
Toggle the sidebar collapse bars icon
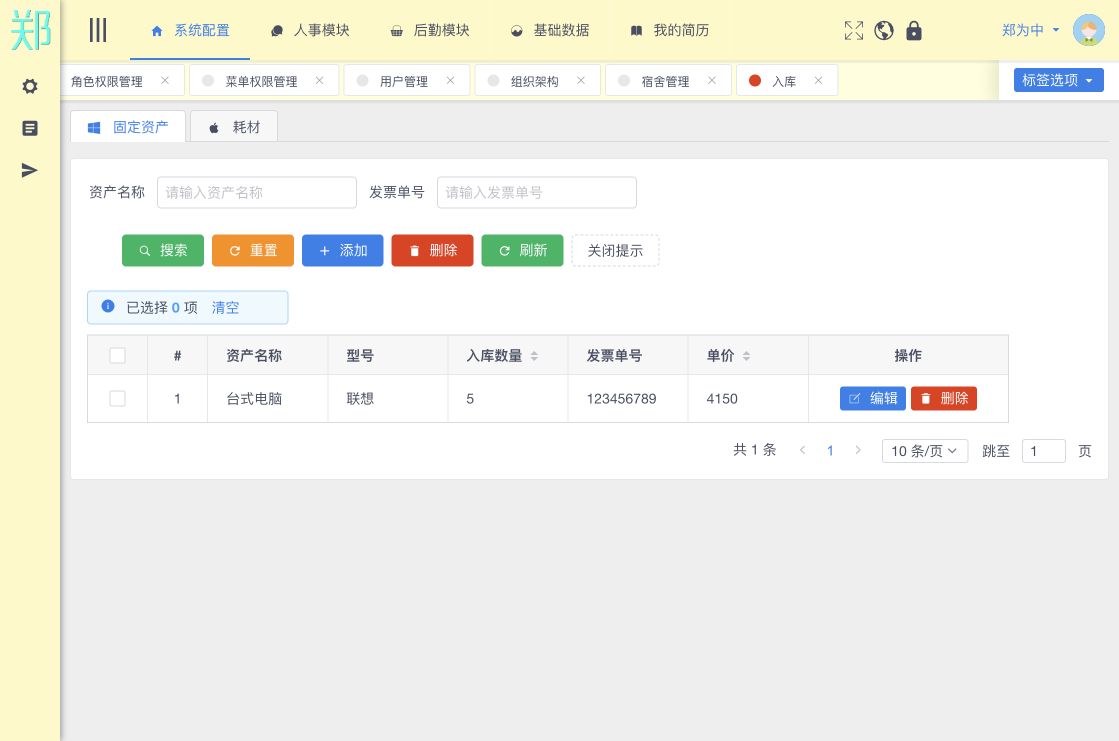tap(98, 30)
